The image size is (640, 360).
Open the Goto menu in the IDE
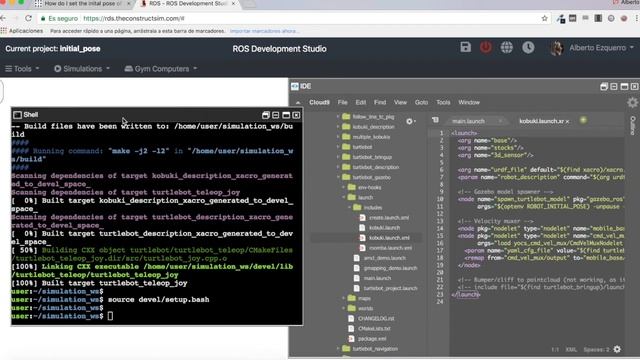(421, 102)
